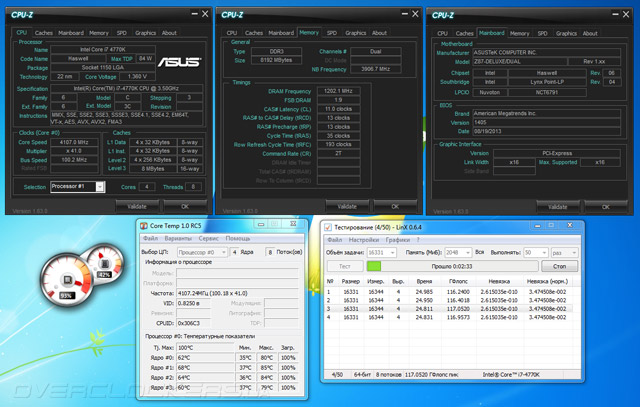Click DRAM Frequency value 1202.1 MHz

[x=338, y=91]
